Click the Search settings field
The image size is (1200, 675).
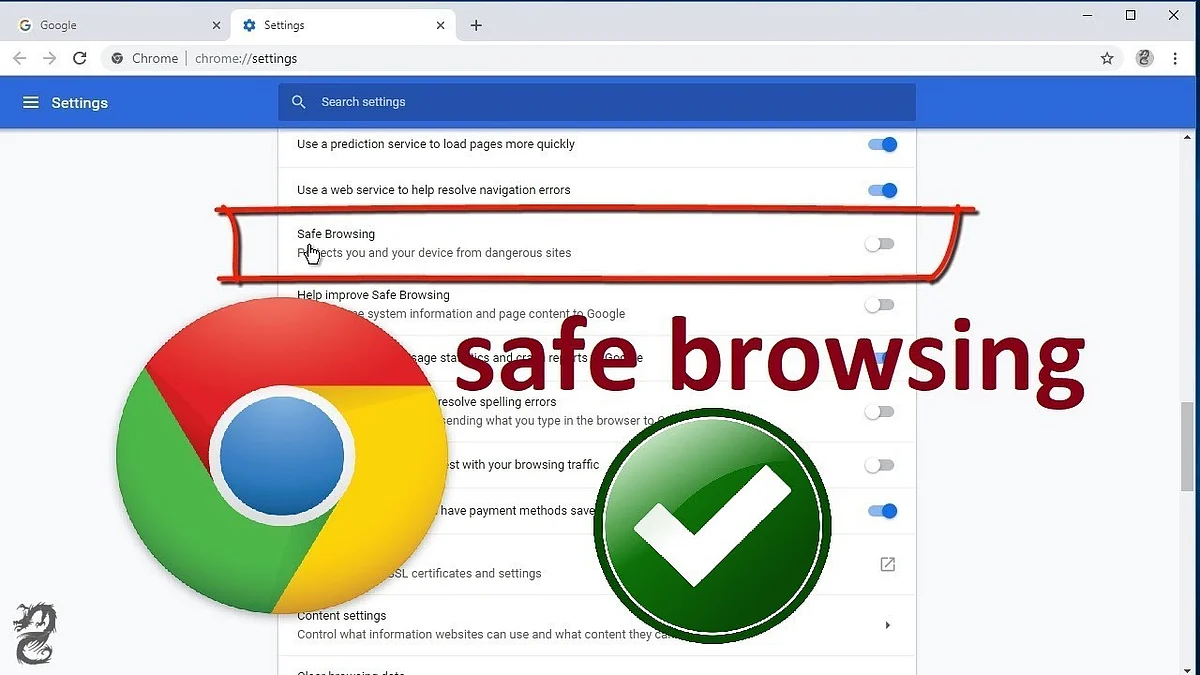(597, 102)
